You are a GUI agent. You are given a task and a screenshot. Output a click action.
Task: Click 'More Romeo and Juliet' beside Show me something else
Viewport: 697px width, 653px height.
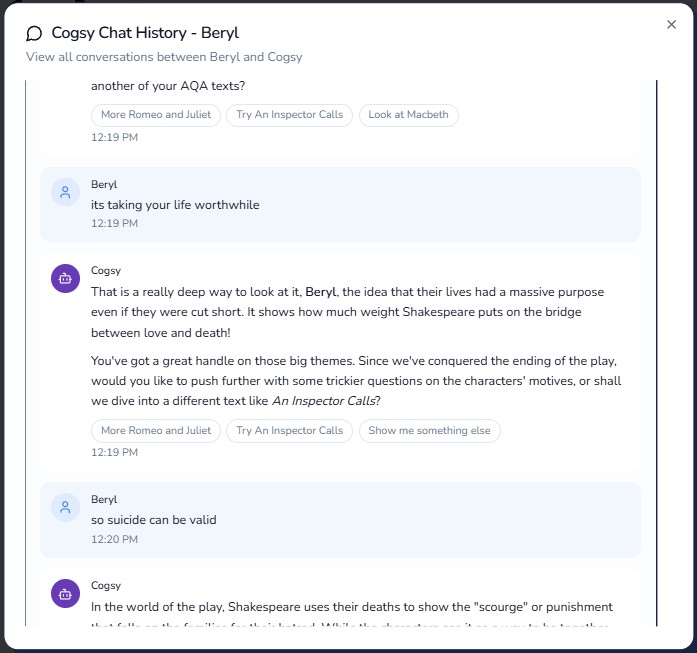156,431
